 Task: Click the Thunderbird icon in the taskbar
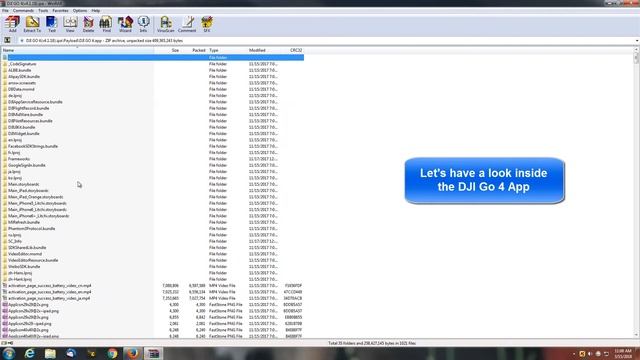click(71, 353)
